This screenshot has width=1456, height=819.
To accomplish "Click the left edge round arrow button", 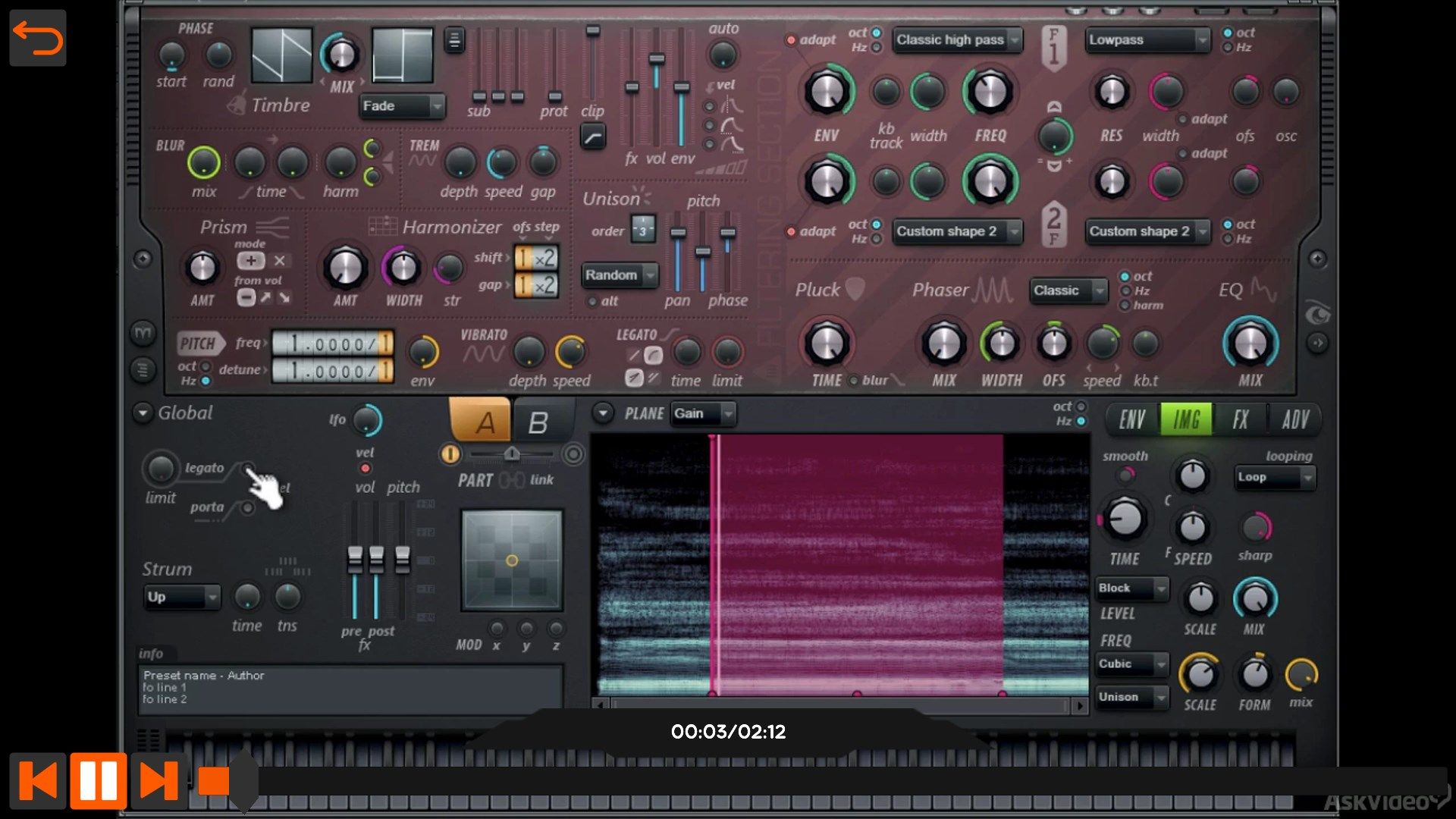I will [143, 259].
